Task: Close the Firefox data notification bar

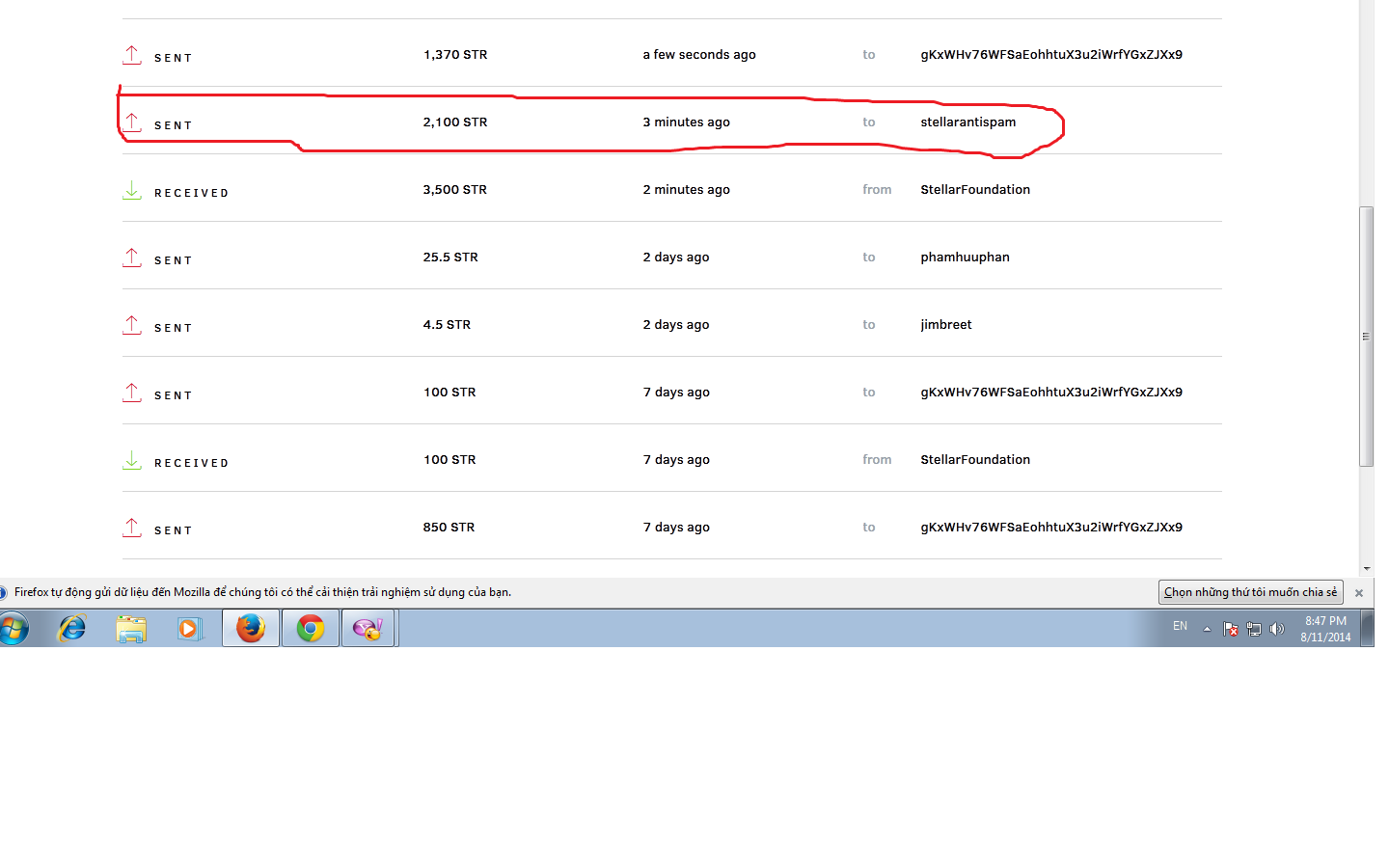Action: (x=1359, y=593)
